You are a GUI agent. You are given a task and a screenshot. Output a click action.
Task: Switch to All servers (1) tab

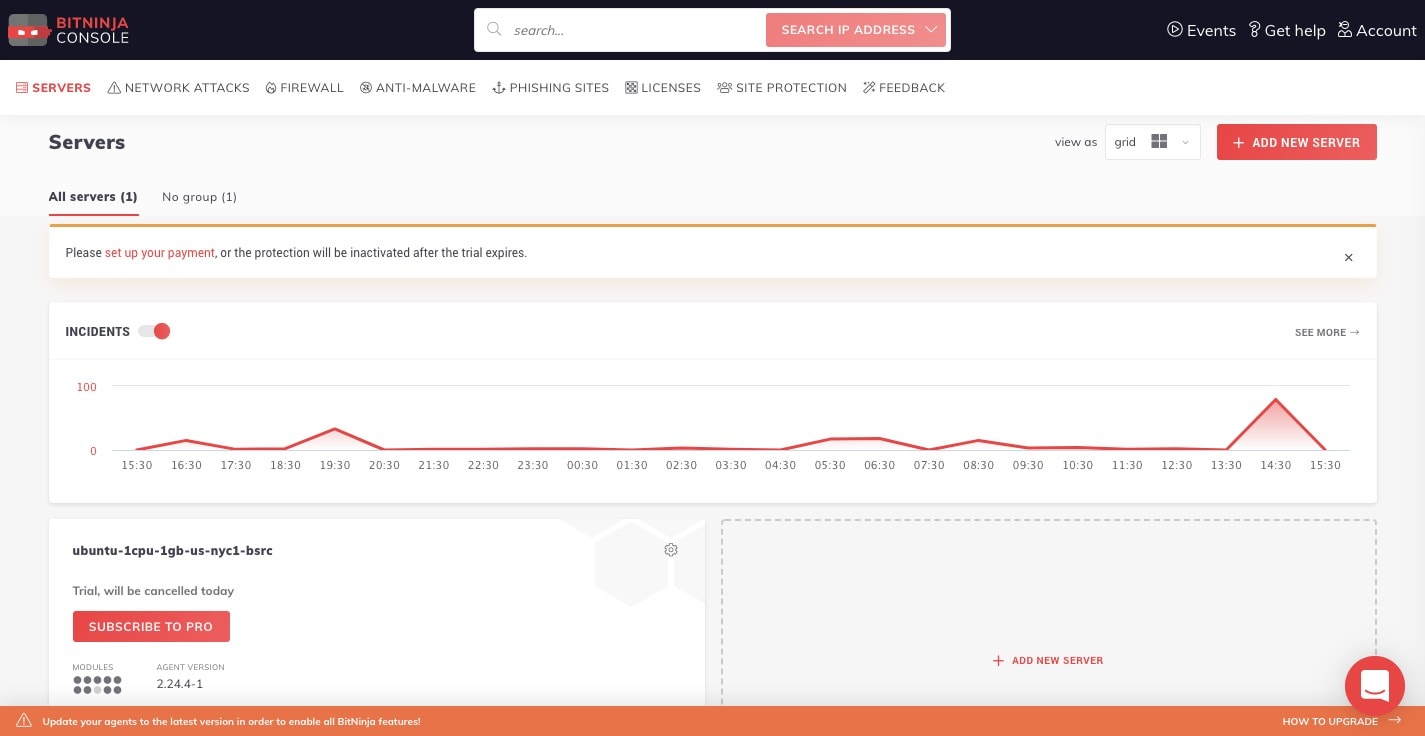coord(93,197)
